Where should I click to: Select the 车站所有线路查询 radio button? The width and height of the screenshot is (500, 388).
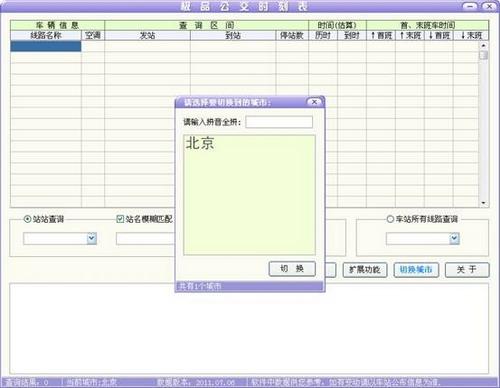click(390, 219)
